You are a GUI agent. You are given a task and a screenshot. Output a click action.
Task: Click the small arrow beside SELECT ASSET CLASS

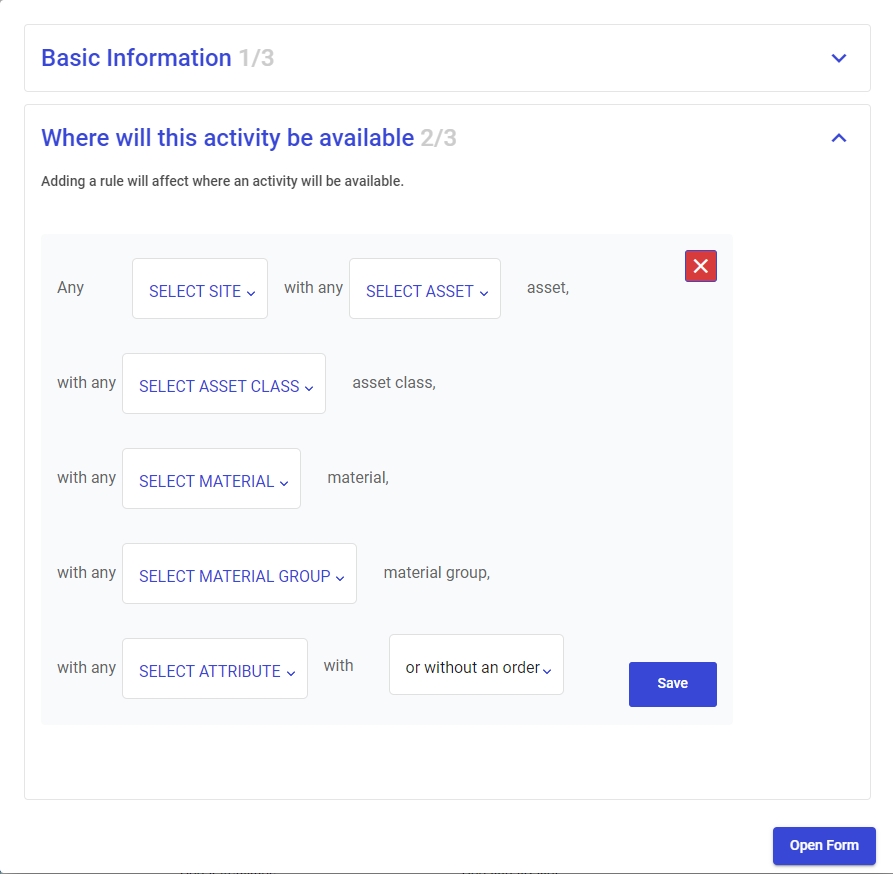(309, 387)
